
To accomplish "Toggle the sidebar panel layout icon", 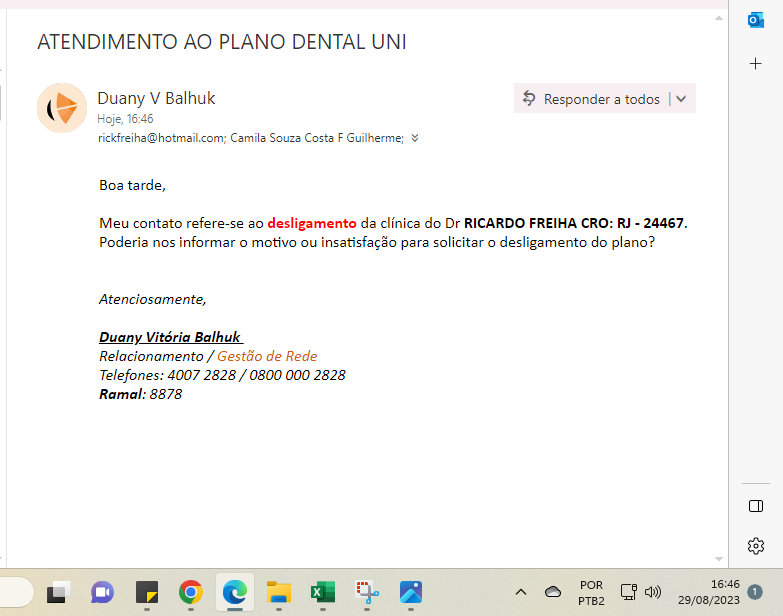I will click(756, 506).
